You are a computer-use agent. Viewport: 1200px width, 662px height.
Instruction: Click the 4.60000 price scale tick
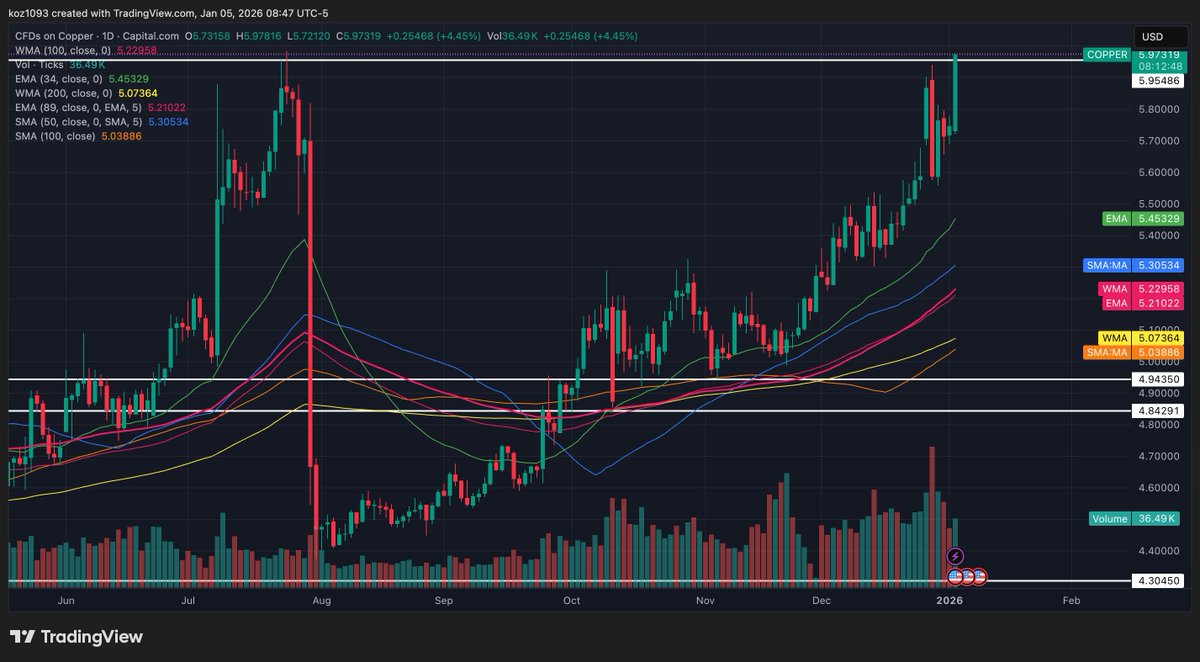point(1159,488)
